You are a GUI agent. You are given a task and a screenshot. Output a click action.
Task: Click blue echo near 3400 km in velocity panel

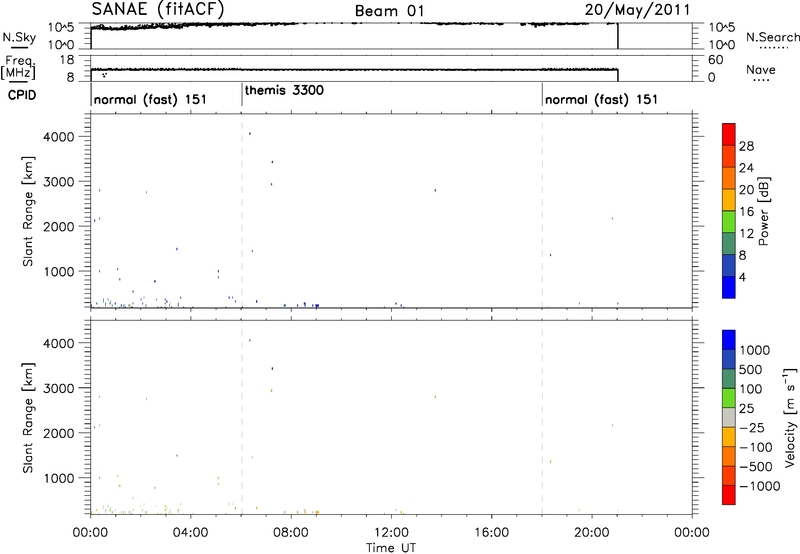coord(272,368)
